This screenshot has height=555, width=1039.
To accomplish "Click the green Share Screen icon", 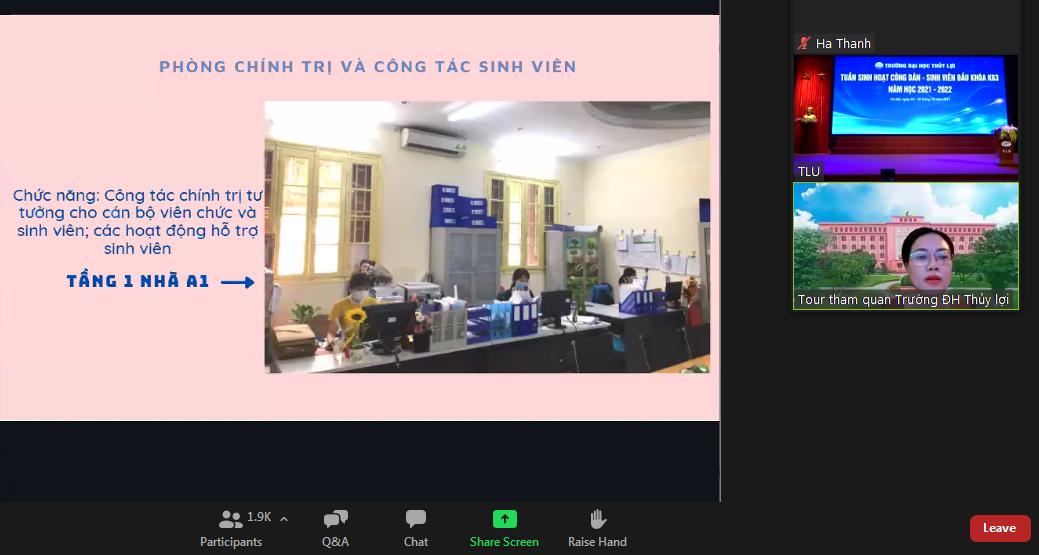I will (505, 519).
